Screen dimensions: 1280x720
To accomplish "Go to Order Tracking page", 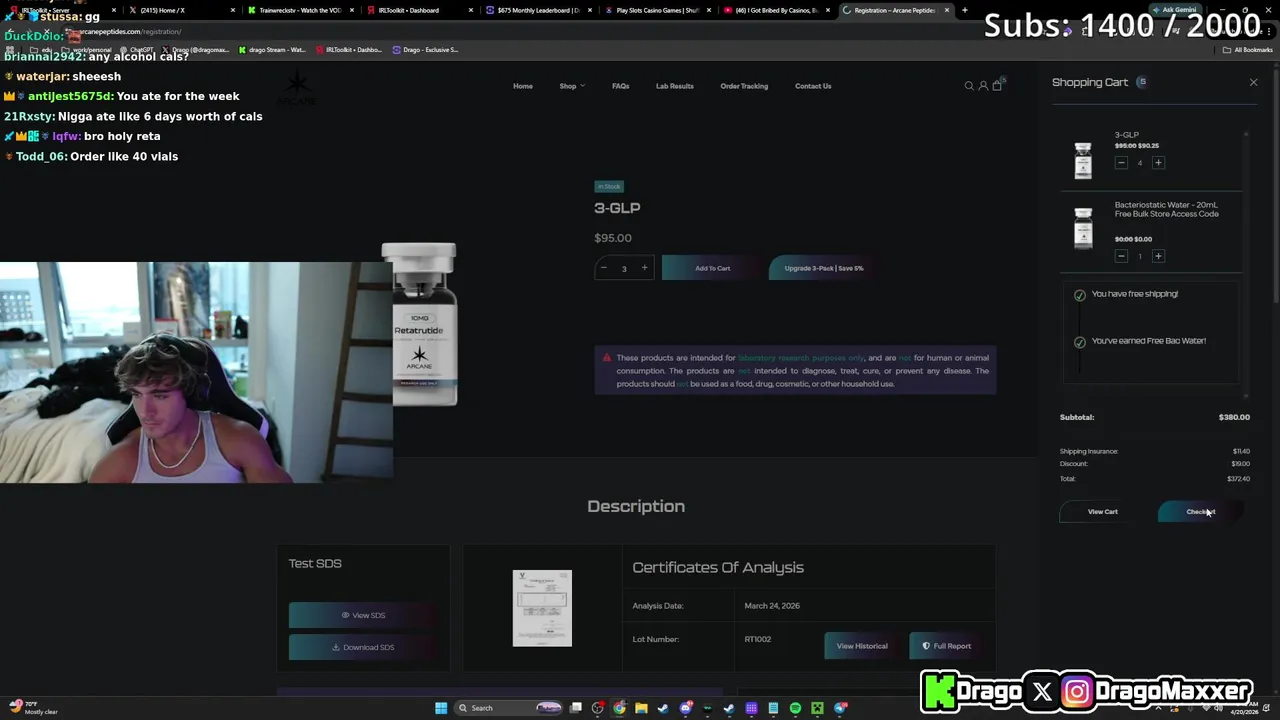I will (x=744, y=86).
